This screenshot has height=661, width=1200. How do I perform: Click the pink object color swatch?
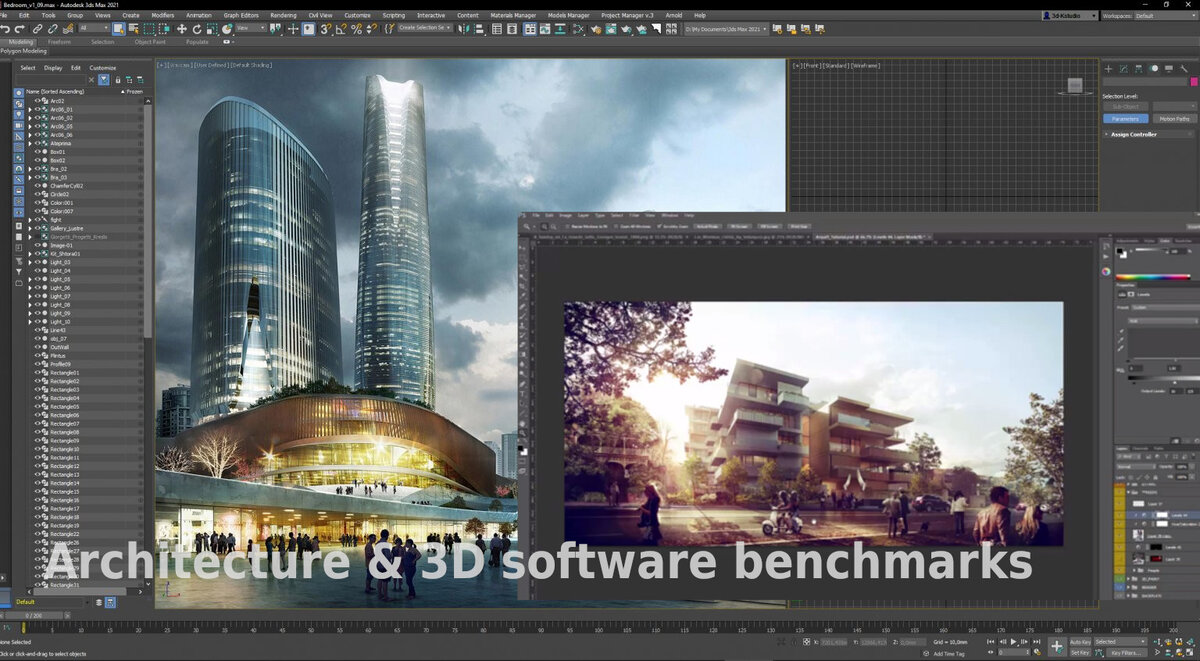1194,81
